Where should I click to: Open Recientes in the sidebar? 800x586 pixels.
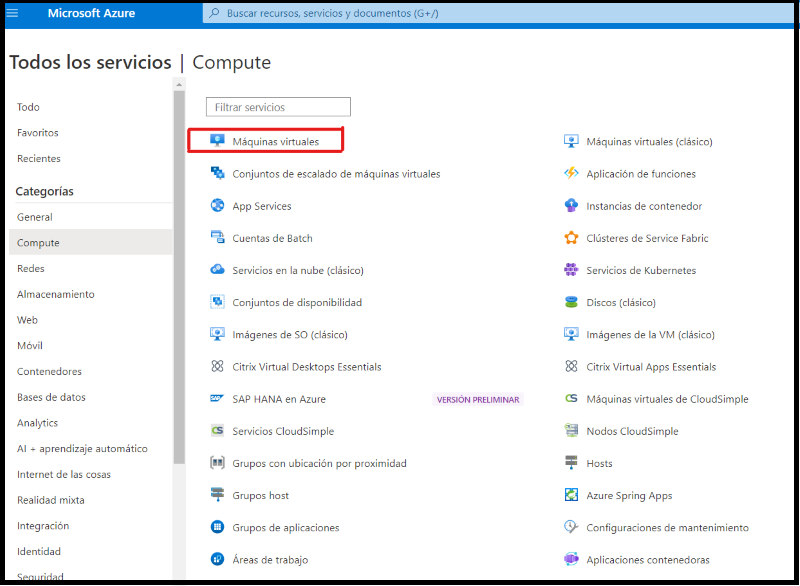tap(39, 159)
